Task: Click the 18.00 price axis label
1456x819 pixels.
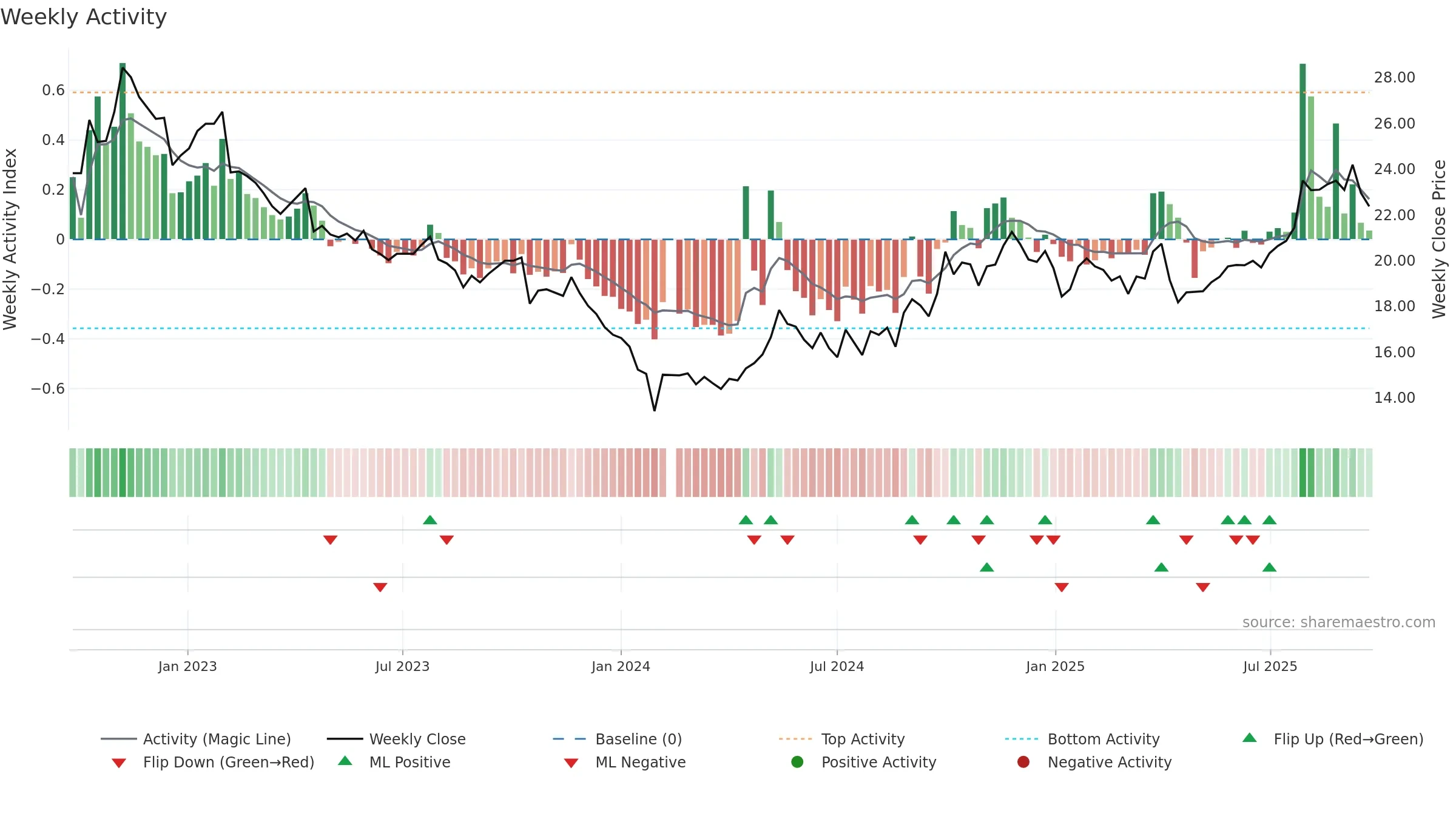Action: (x=1394, y=306)
